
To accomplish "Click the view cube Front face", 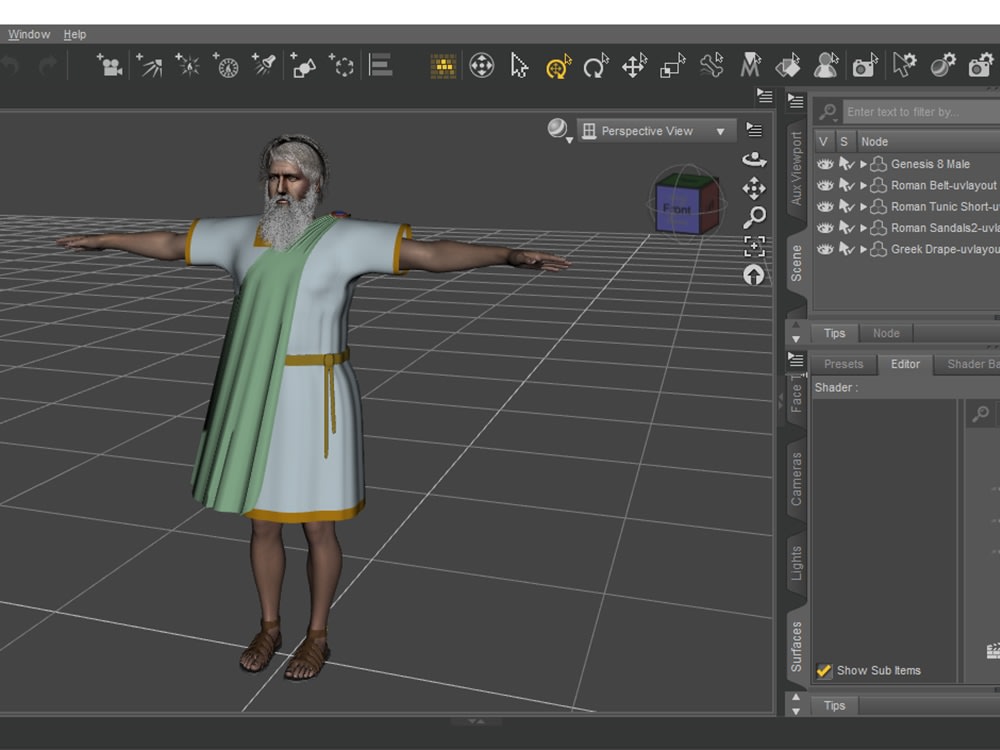I will 676,208.
